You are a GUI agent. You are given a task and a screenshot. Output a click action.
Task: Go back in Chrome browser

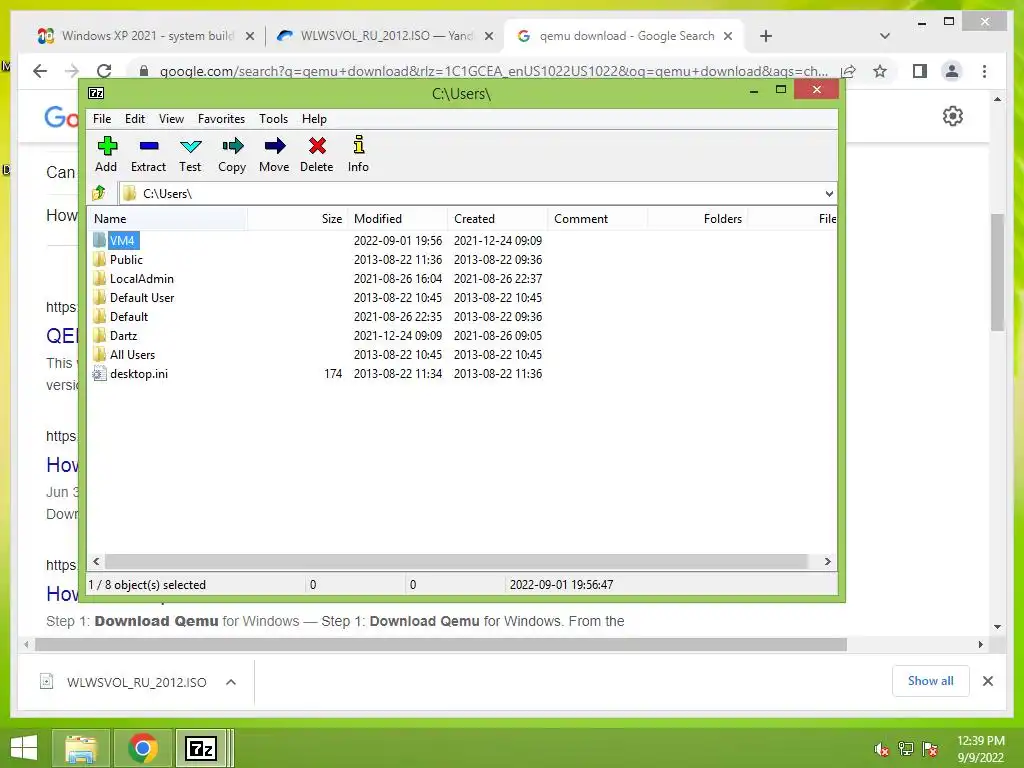point(40,71)
